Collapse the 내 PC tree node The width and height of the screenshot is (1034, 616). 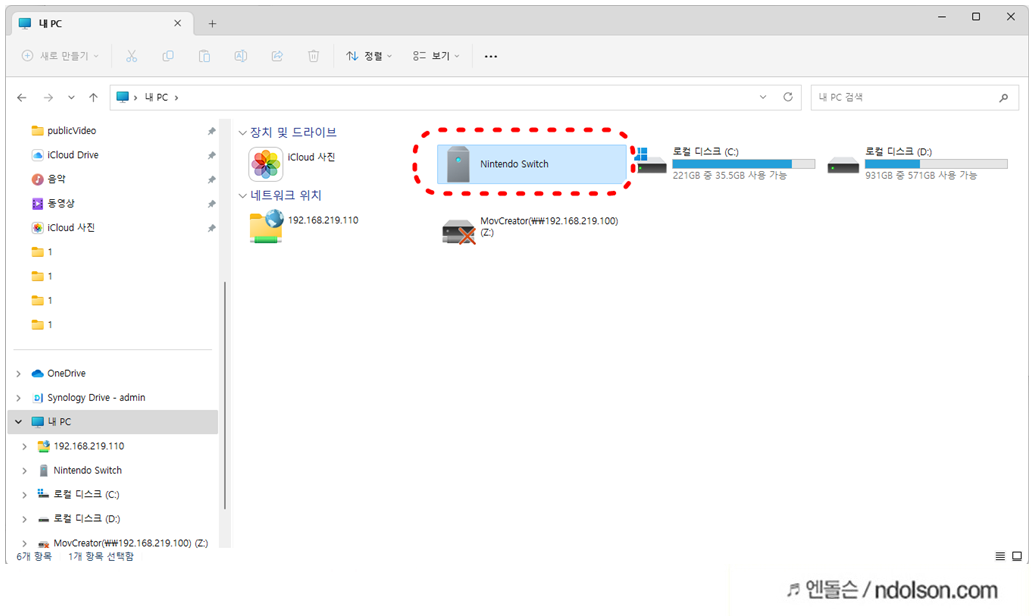[18, 422]
